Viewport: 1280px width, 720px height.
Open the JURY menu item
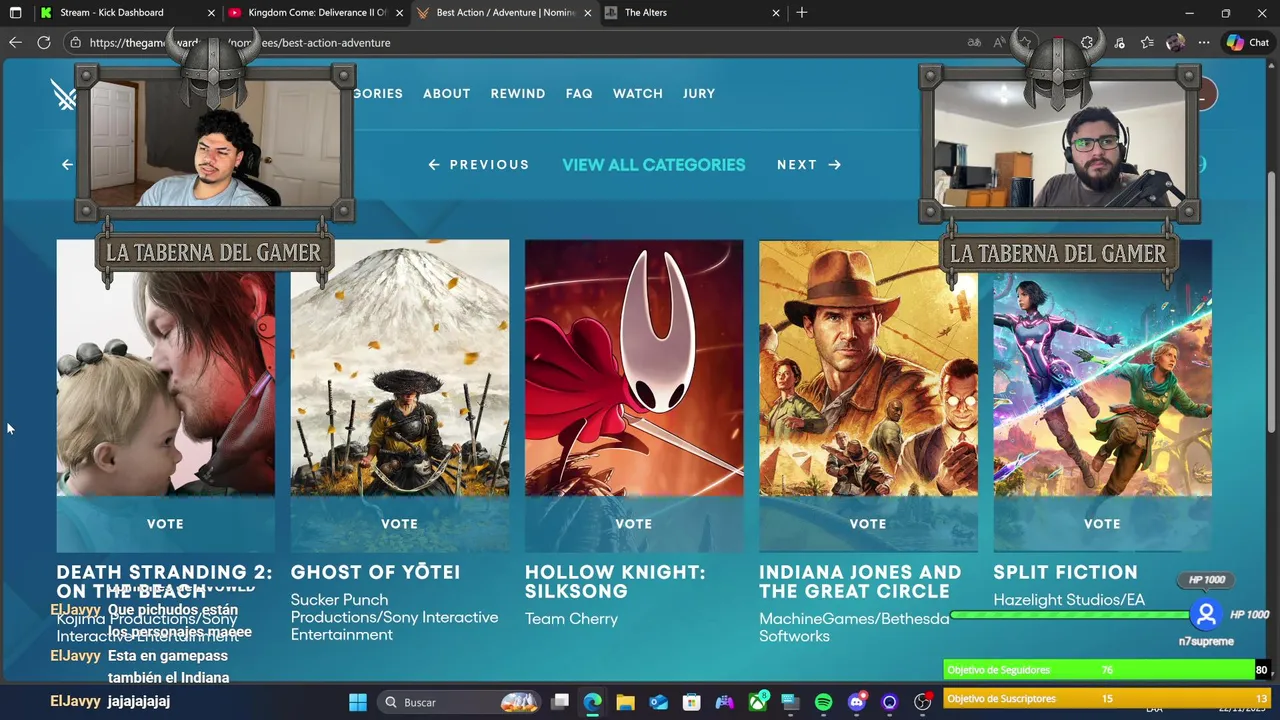699,93
